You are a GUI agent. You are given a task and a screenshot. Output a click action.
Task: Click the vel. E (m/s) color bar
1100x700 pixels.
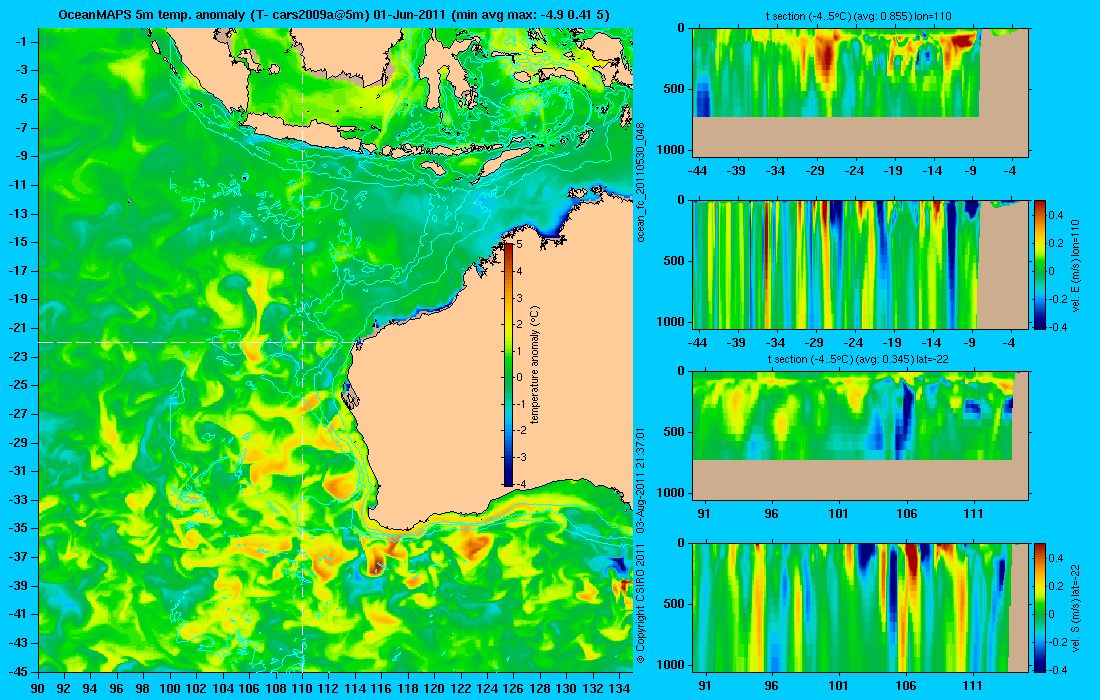pos(1039,264)
